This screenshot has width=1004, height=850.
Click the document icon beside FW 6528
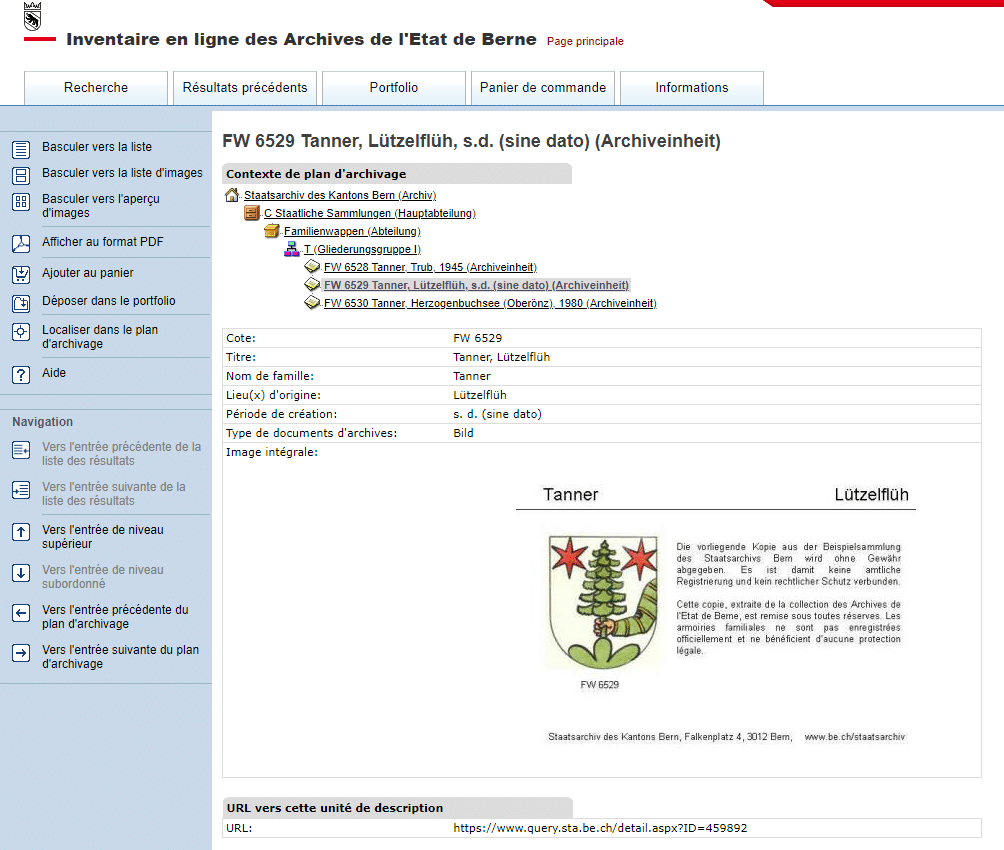click(312, 266)
